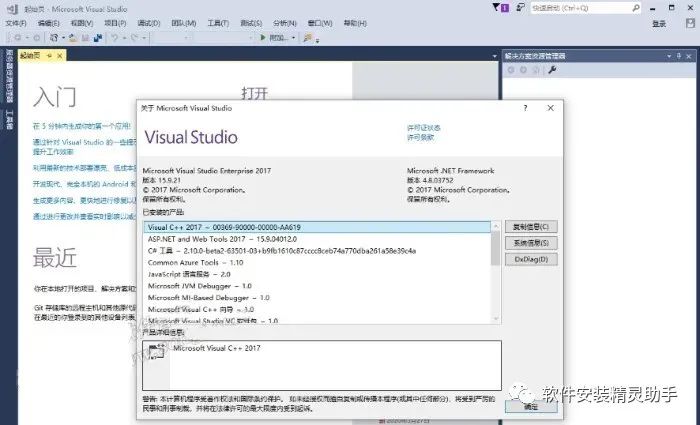Open the 文件(F) menu
Screen dimensions: 700x425
click(x=16, y=23)
